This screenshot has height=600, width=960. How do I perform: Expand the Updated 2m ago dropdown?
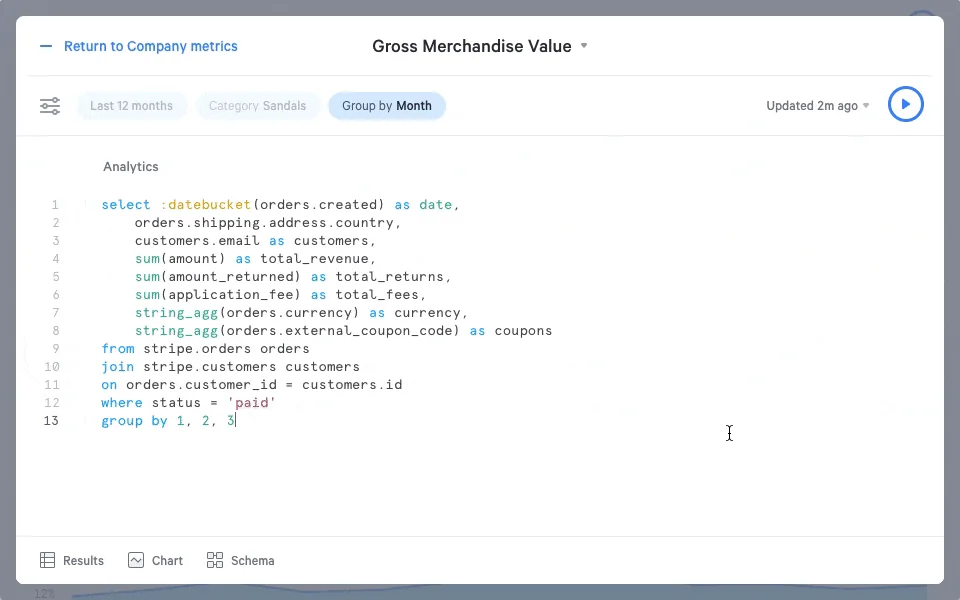pyautogui.click(x=866, y=106)
